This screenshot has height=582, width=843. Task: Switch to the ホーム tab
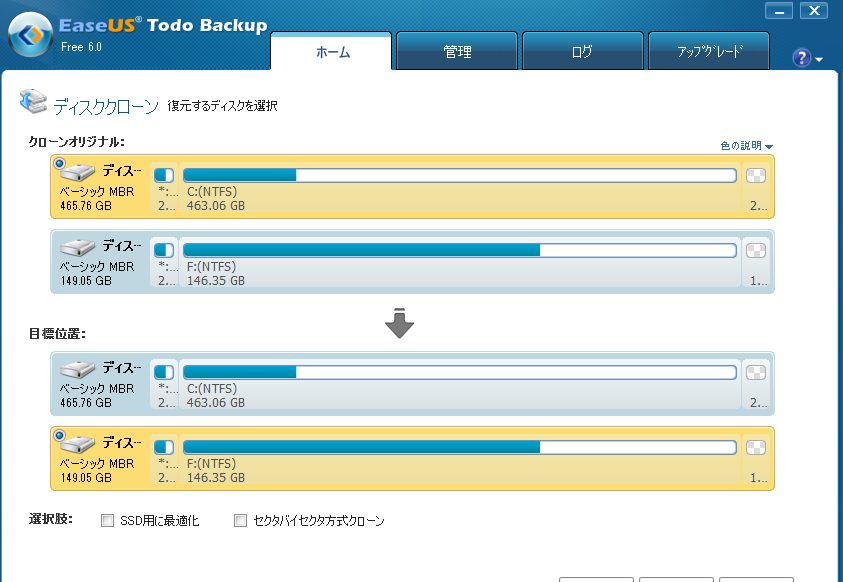click(x=331, y=52)
